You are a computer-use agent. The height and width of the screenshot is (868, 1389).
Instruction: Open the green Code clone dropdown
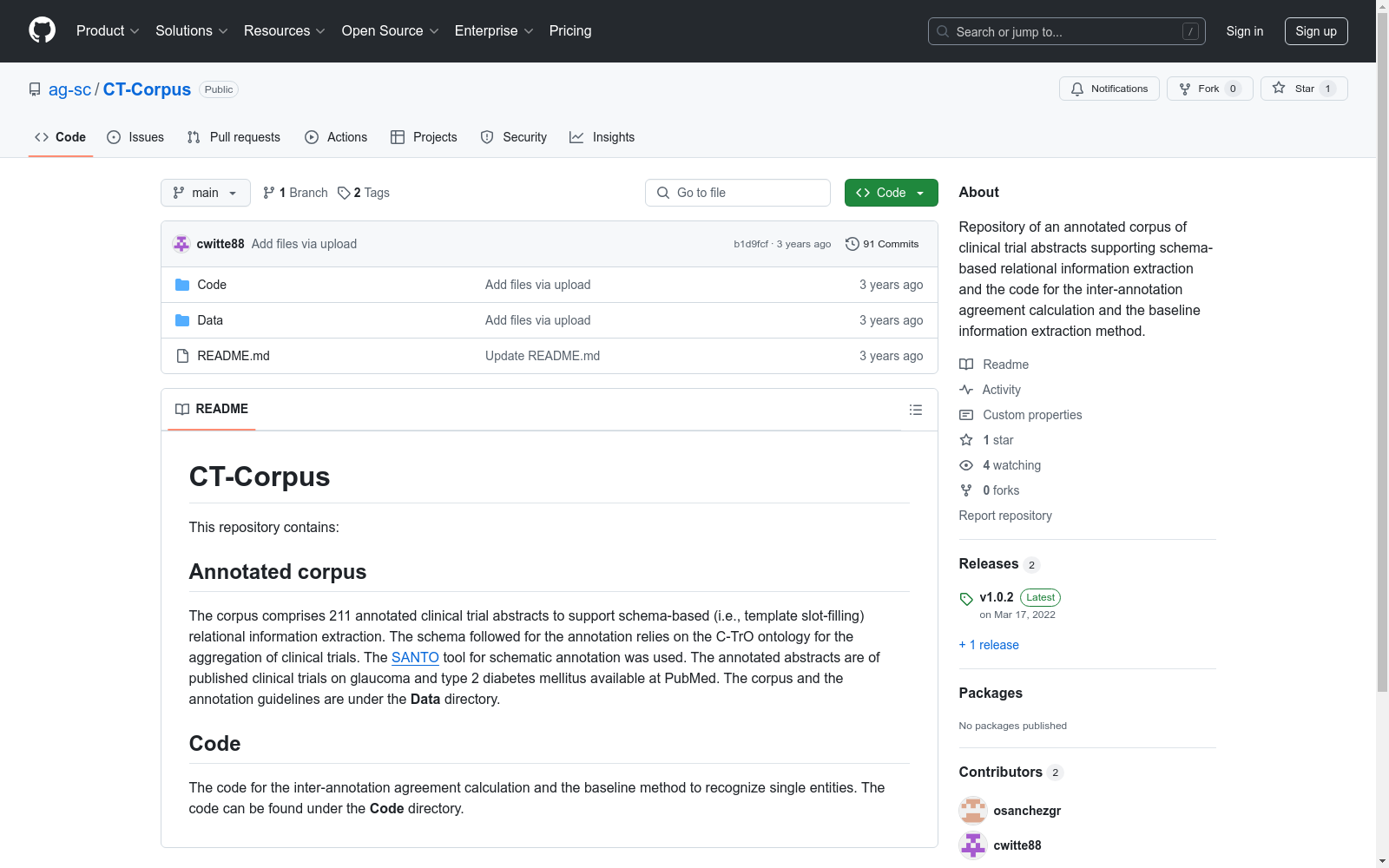(x=892, y=193)
